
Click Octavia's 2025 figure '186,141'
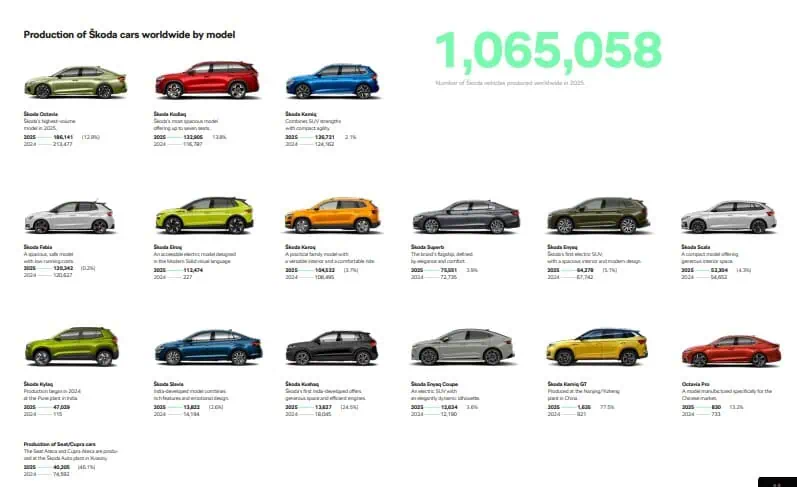click(63, 137)
